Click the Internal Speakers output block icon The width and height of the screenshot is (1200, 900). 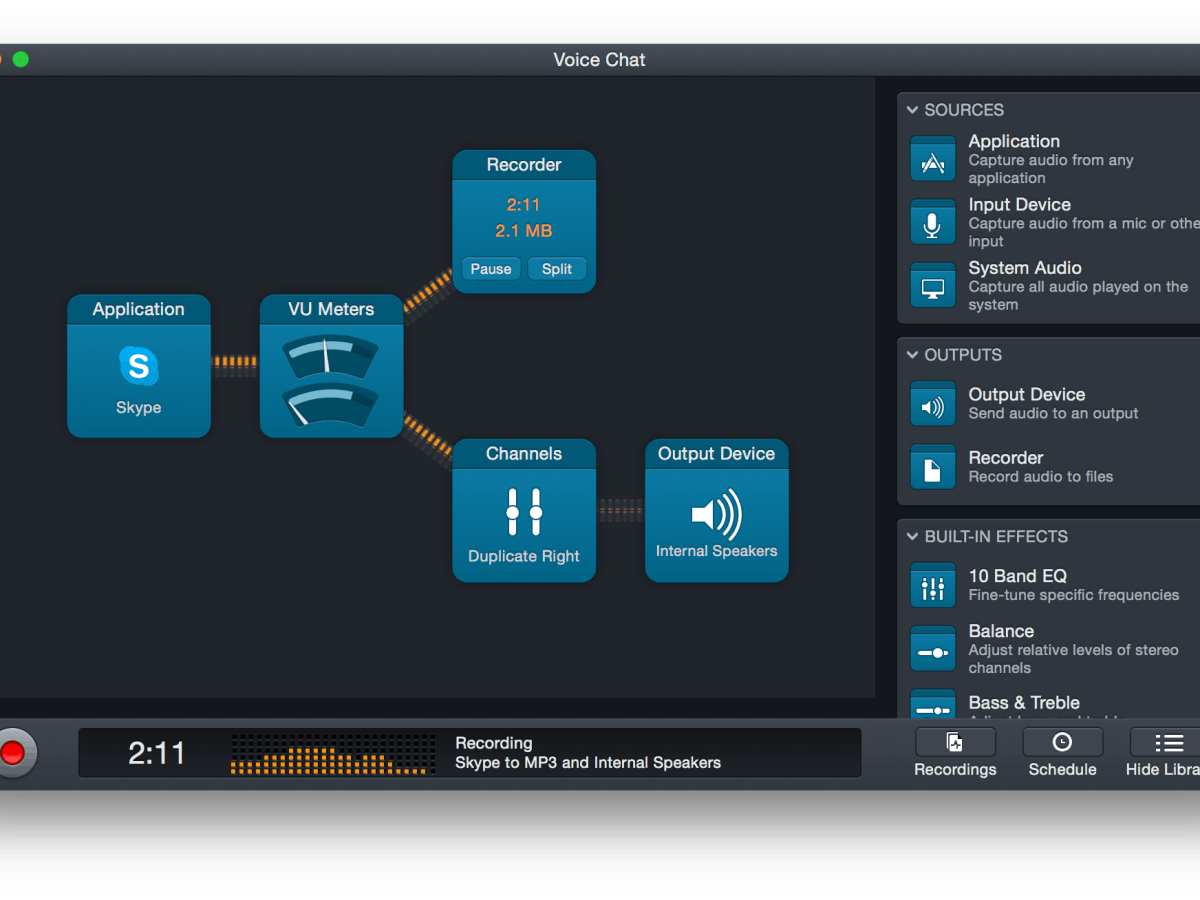pyautogui.click(x=716, y=514)
